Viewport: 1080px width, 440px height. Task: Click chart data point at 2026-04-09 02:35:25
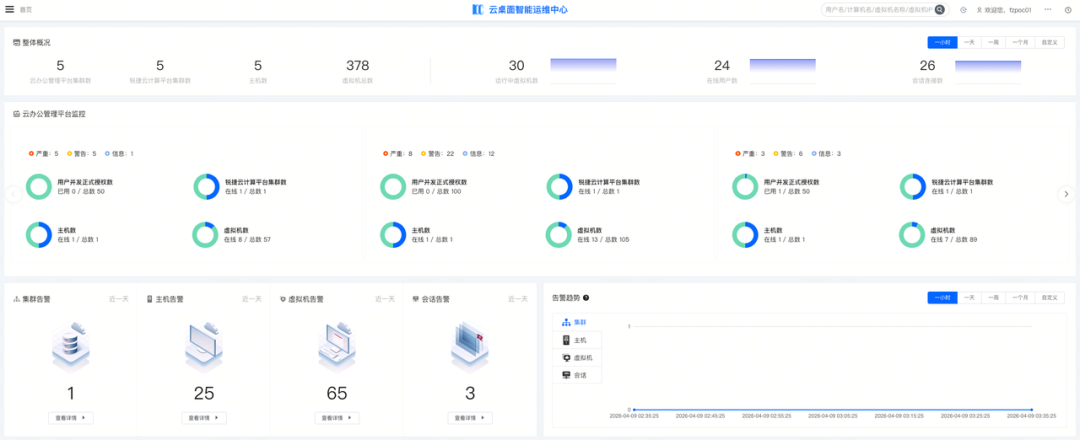634,410
